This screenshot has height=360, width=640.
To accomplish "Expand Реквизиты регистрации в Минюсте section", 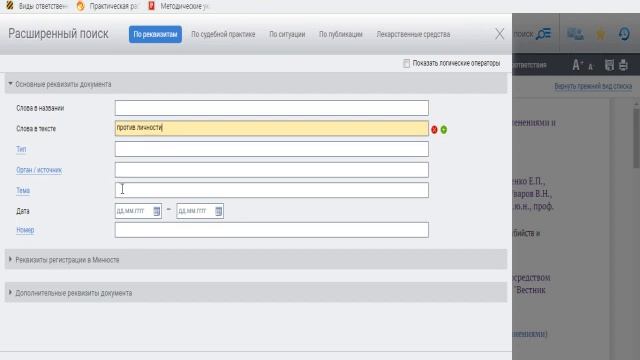I will (x=256, y=260).
